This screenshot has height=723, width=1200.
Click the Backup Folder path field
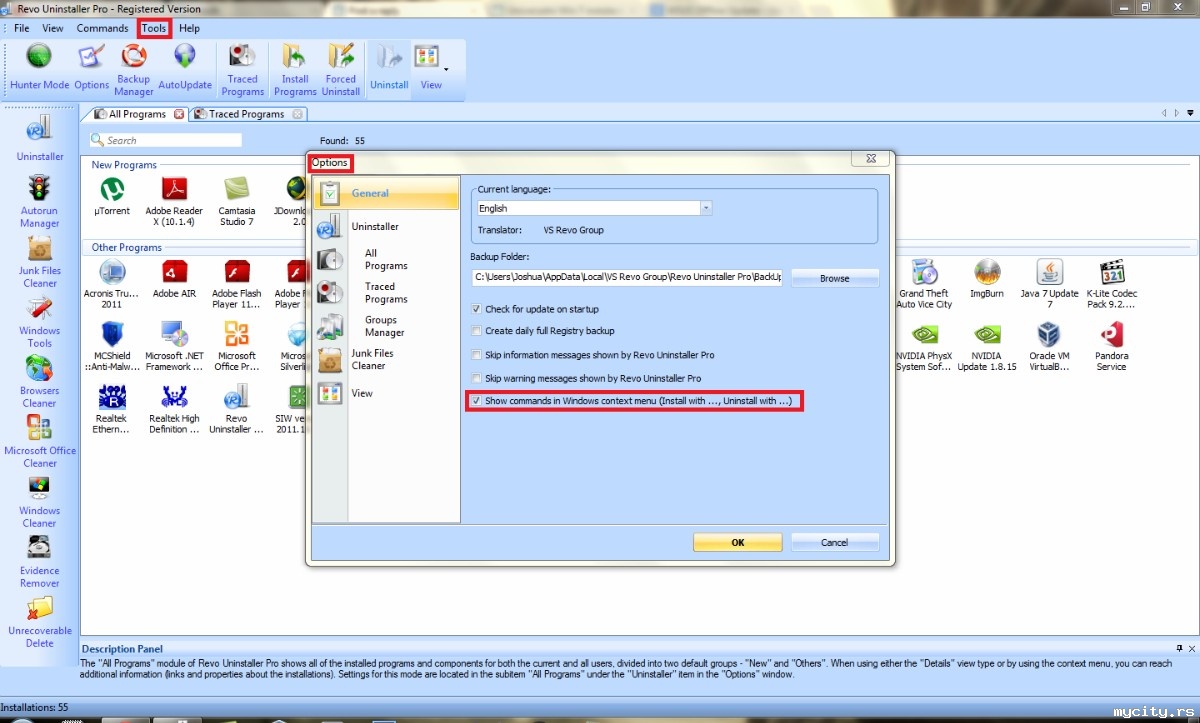pyautogui.click(x=627, y=276)
